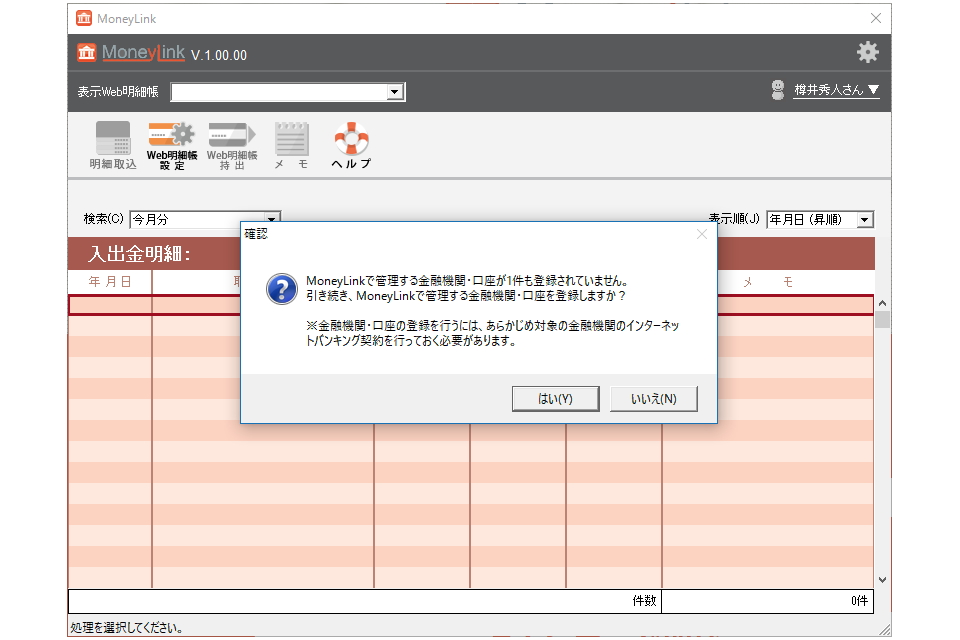960x640 pixels.
Task: Open the 表示順 sort dropdown showing 年月日(昇順)
Action: point(864,219)
